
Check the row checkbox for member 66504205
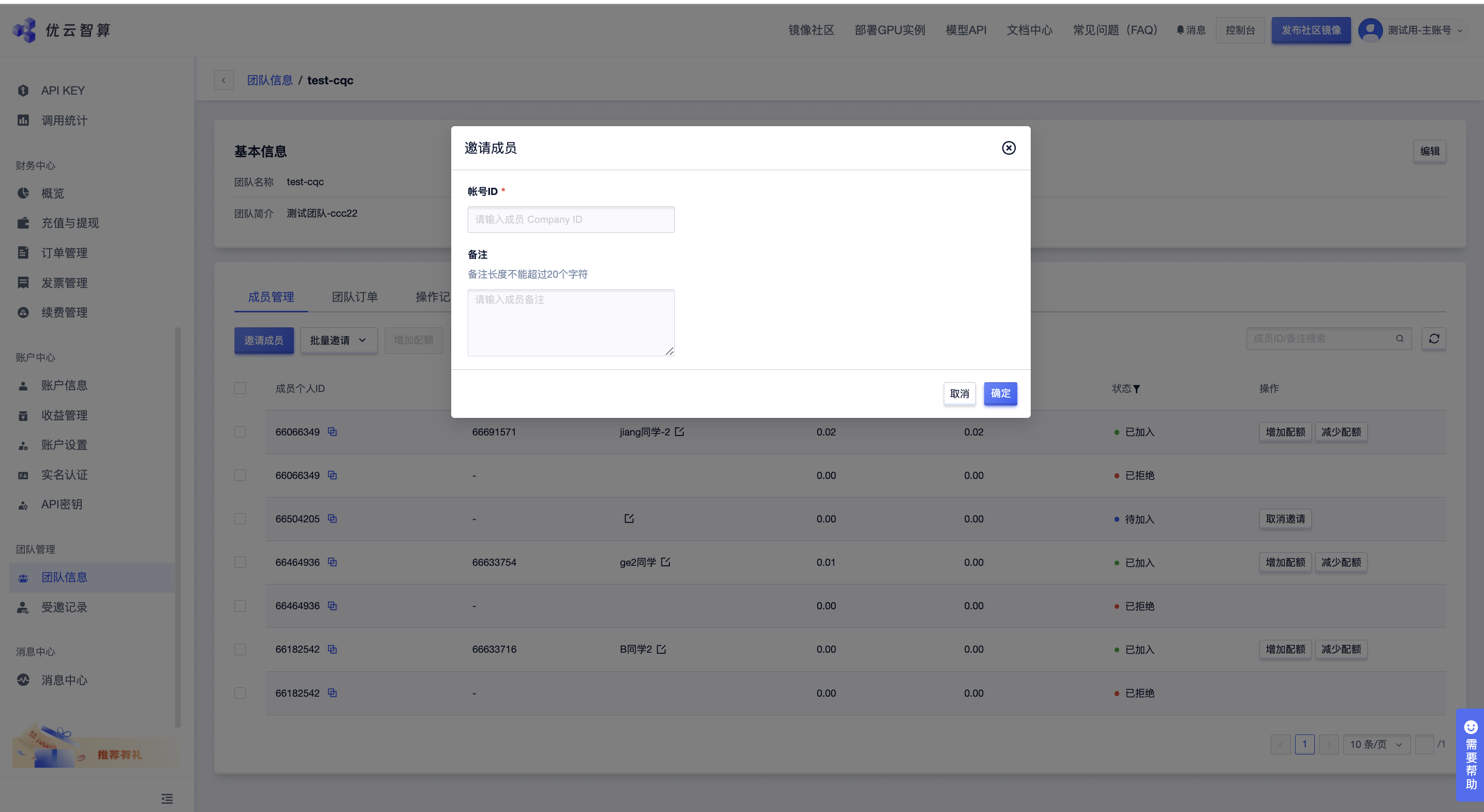click(x=240, y=519)
